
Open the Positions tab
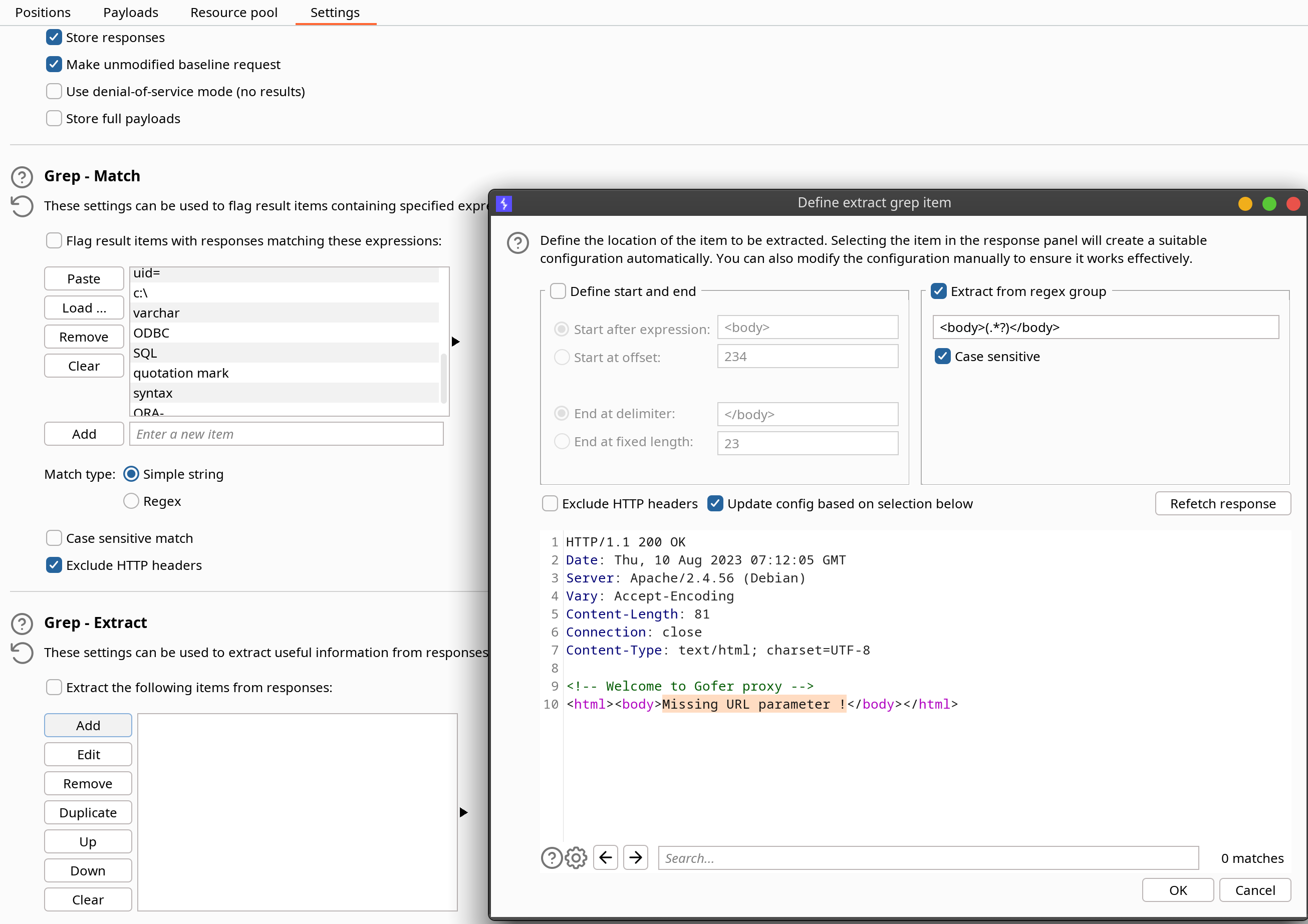click(43, 13)
